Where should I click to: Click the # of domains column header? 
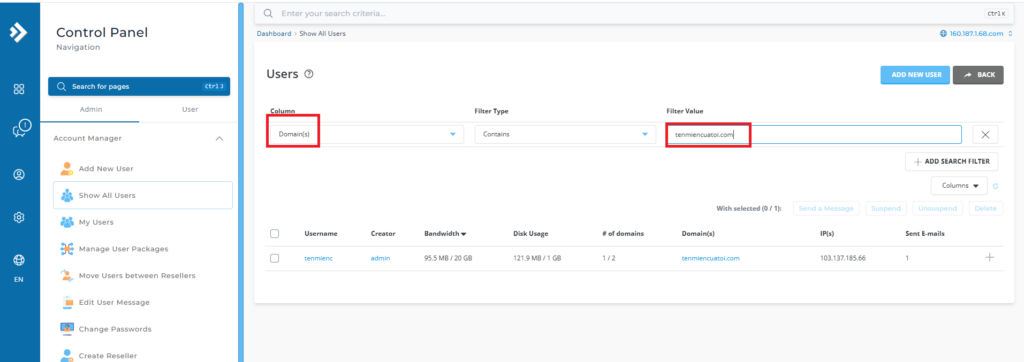coord(623,233)
